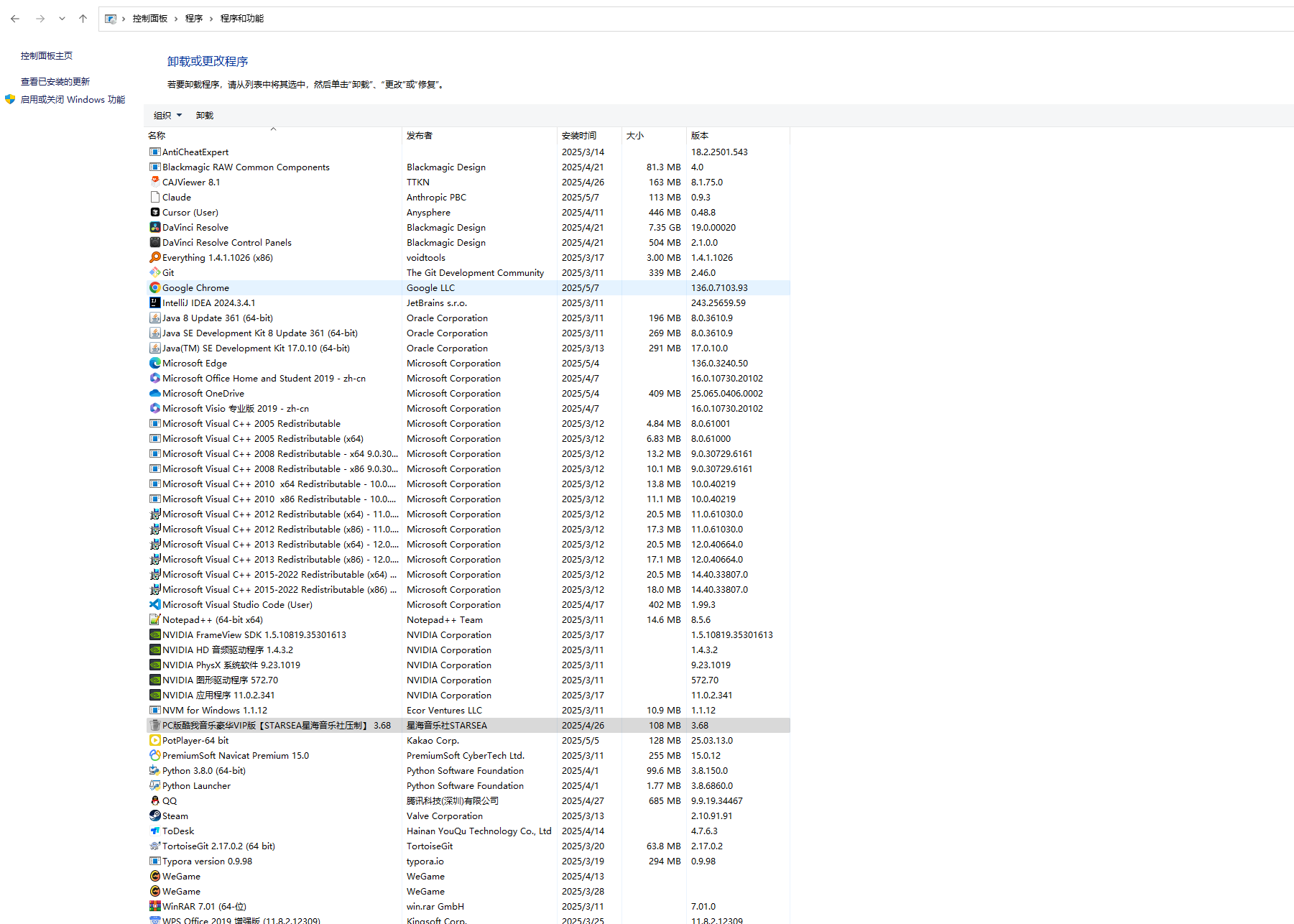Sort by the 名称 column header

tap(273, 135)
